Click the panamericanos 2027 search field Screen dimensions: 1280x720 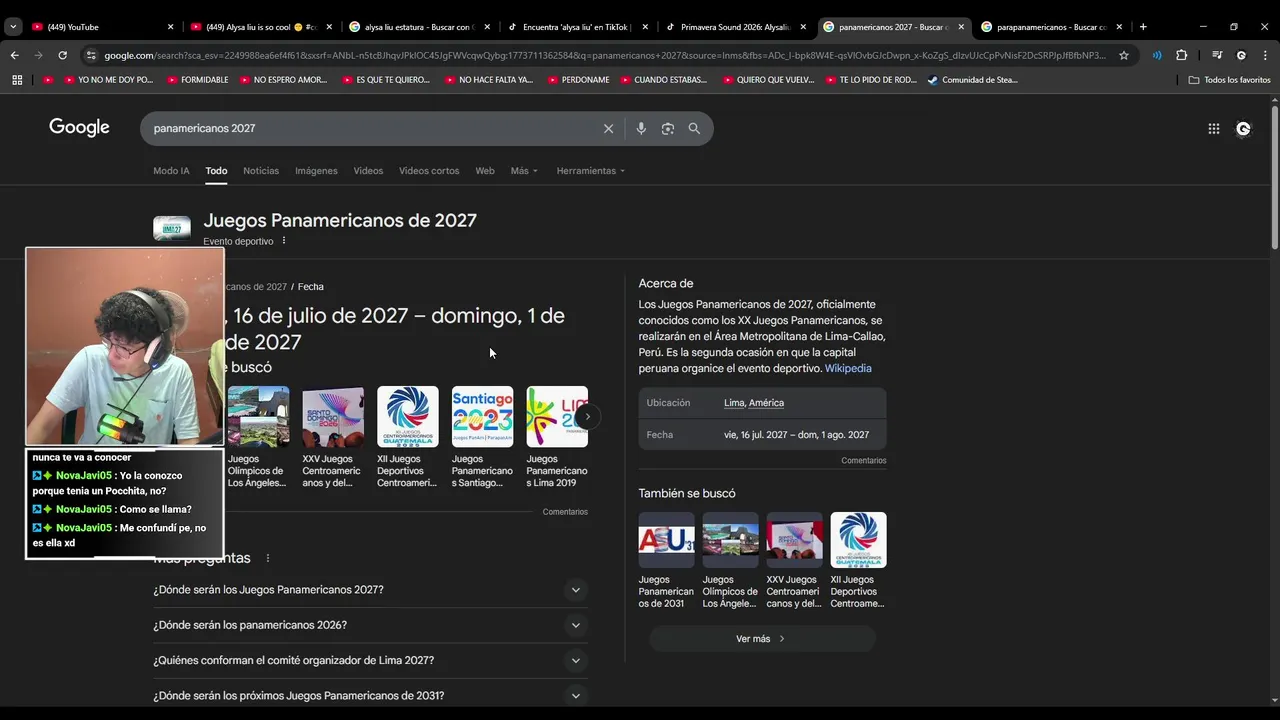click(x=370, y=128)
